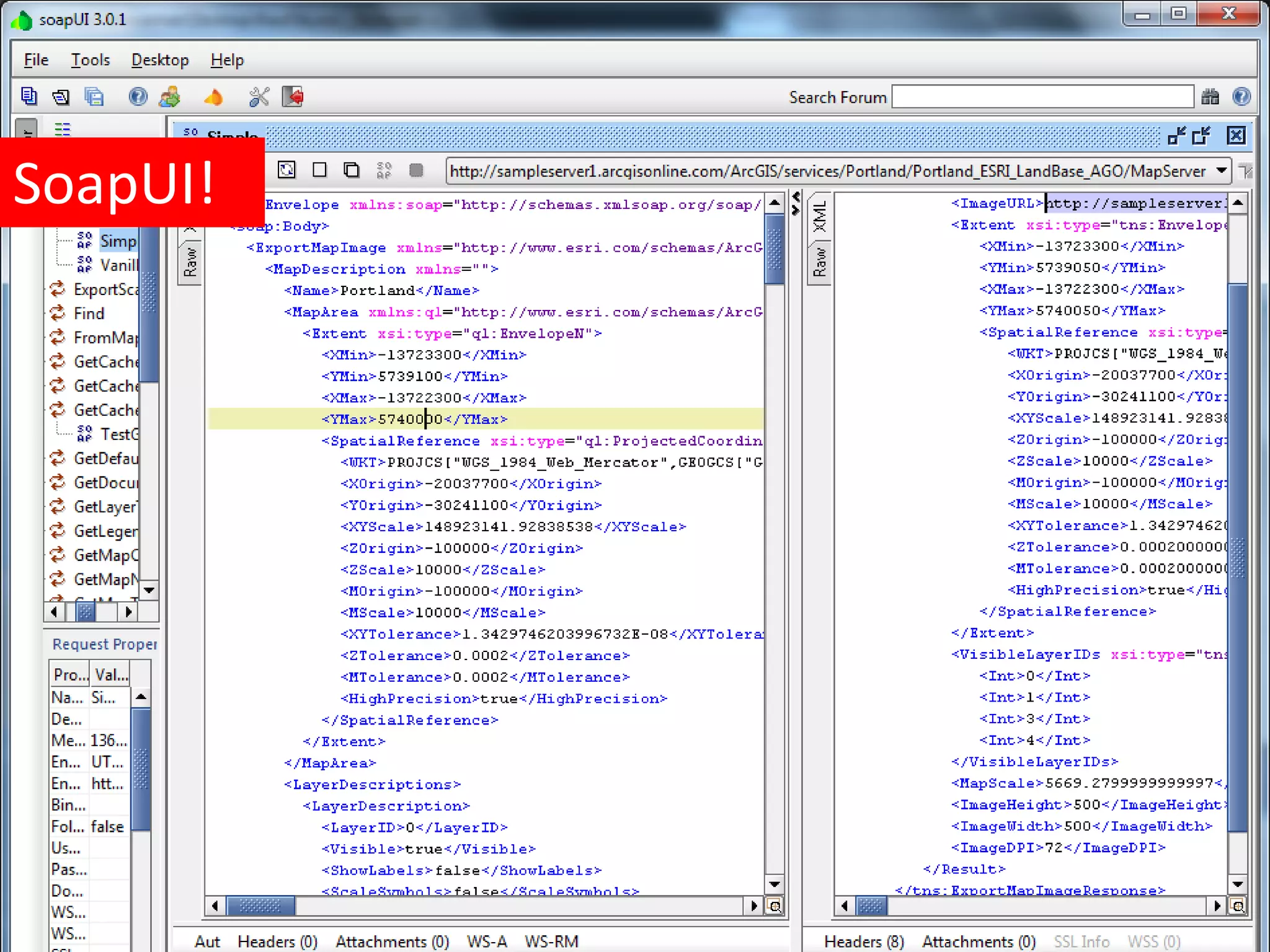1270x952 pixels.
Task: Click the import project toolbar icon
Action: (61, 97)
